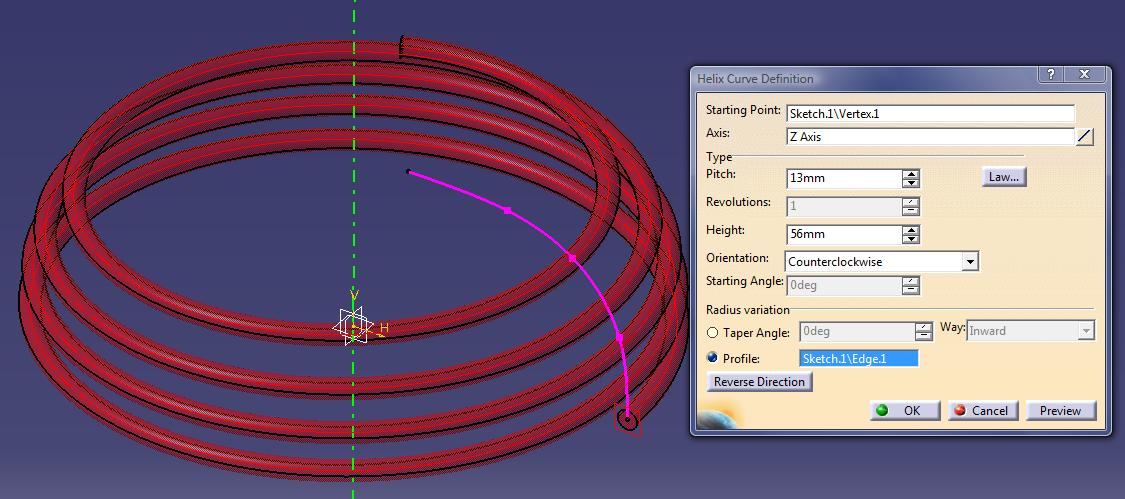
Task: Decrease Pitch with the down spinner arrow
Action: [911, 183]
